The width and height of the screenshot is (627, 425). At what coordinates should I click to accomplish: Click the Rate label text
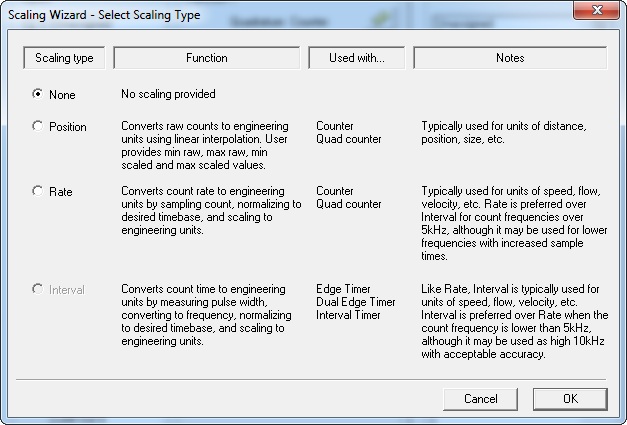coord(61,192)
